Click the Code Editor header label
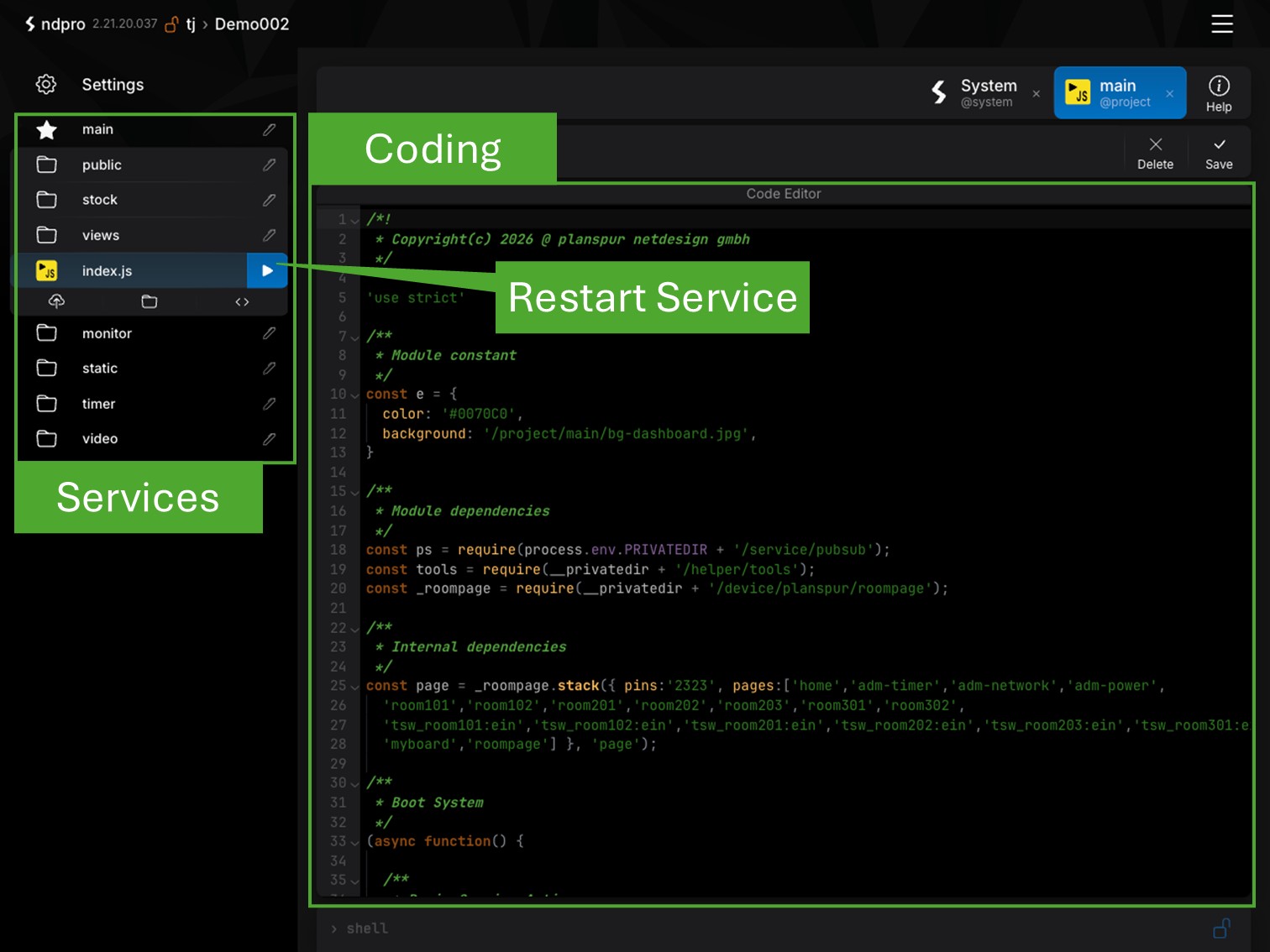This screenshot has height=952, width=1270. 783,194
